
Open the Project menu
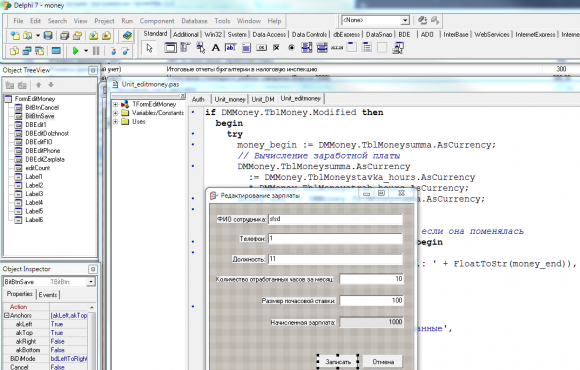(104, 21)
